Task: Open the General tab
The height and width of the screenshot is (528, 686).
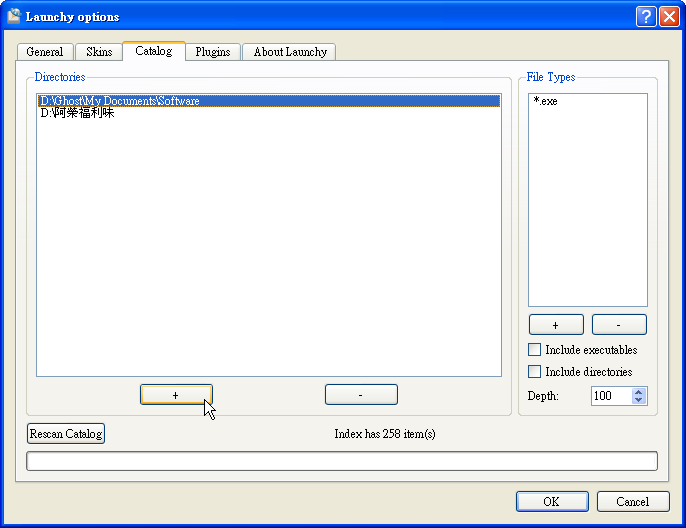Action: [x=45, y=52]
